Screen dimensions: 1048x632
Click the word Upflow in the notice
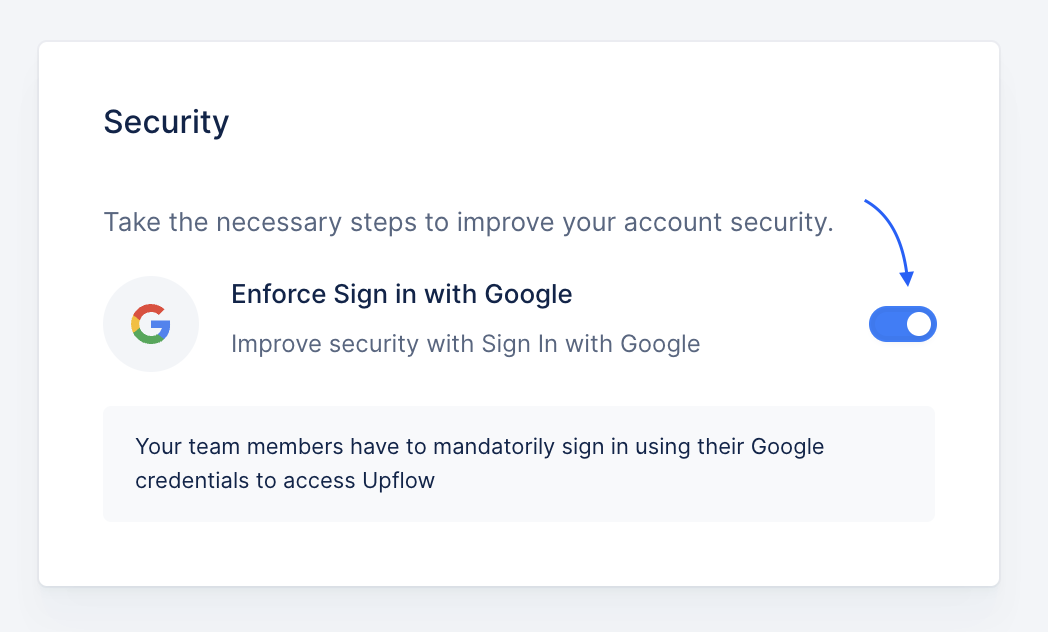398,481
